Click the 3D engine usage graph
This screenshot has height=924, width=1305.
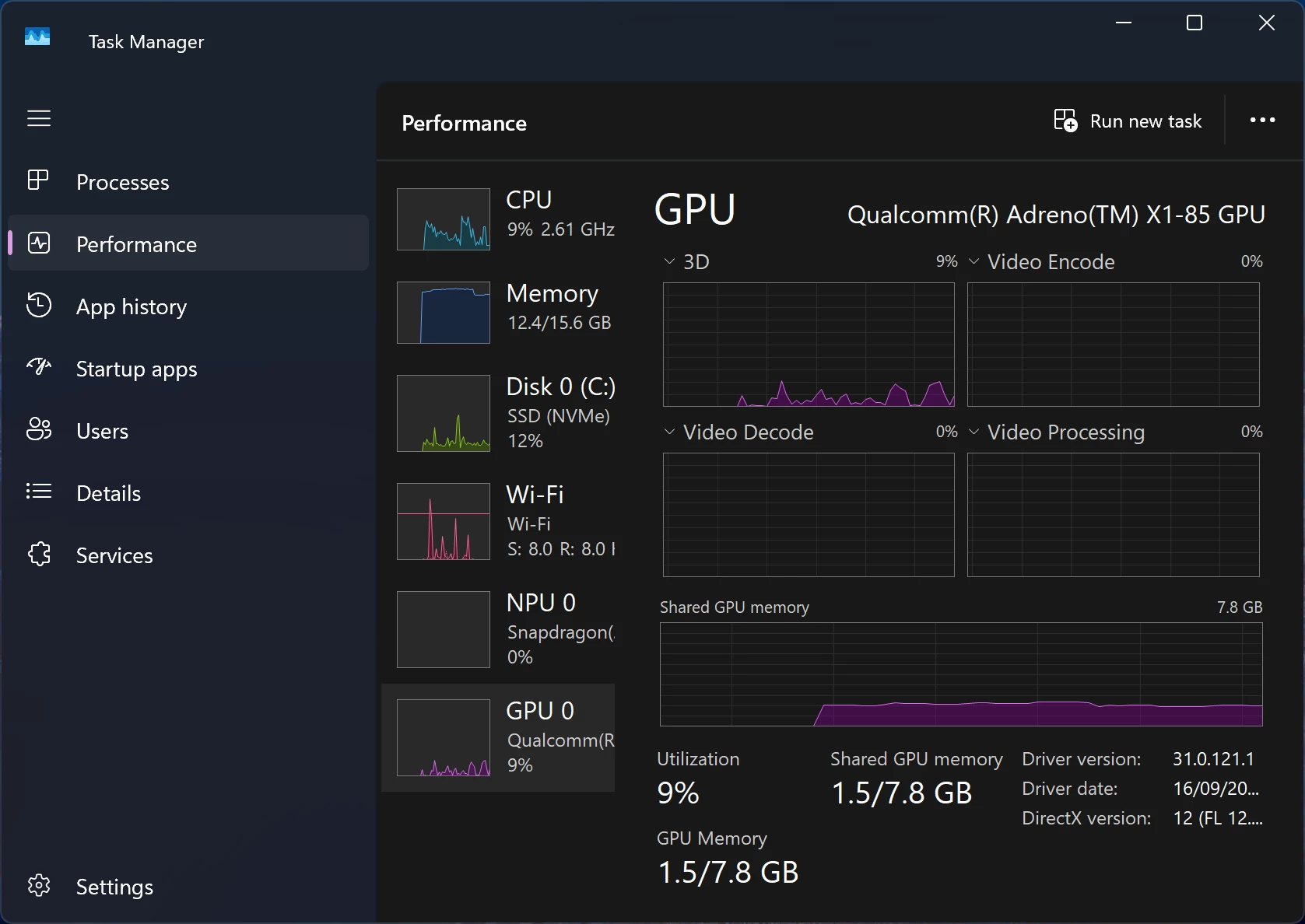(809, 345)
